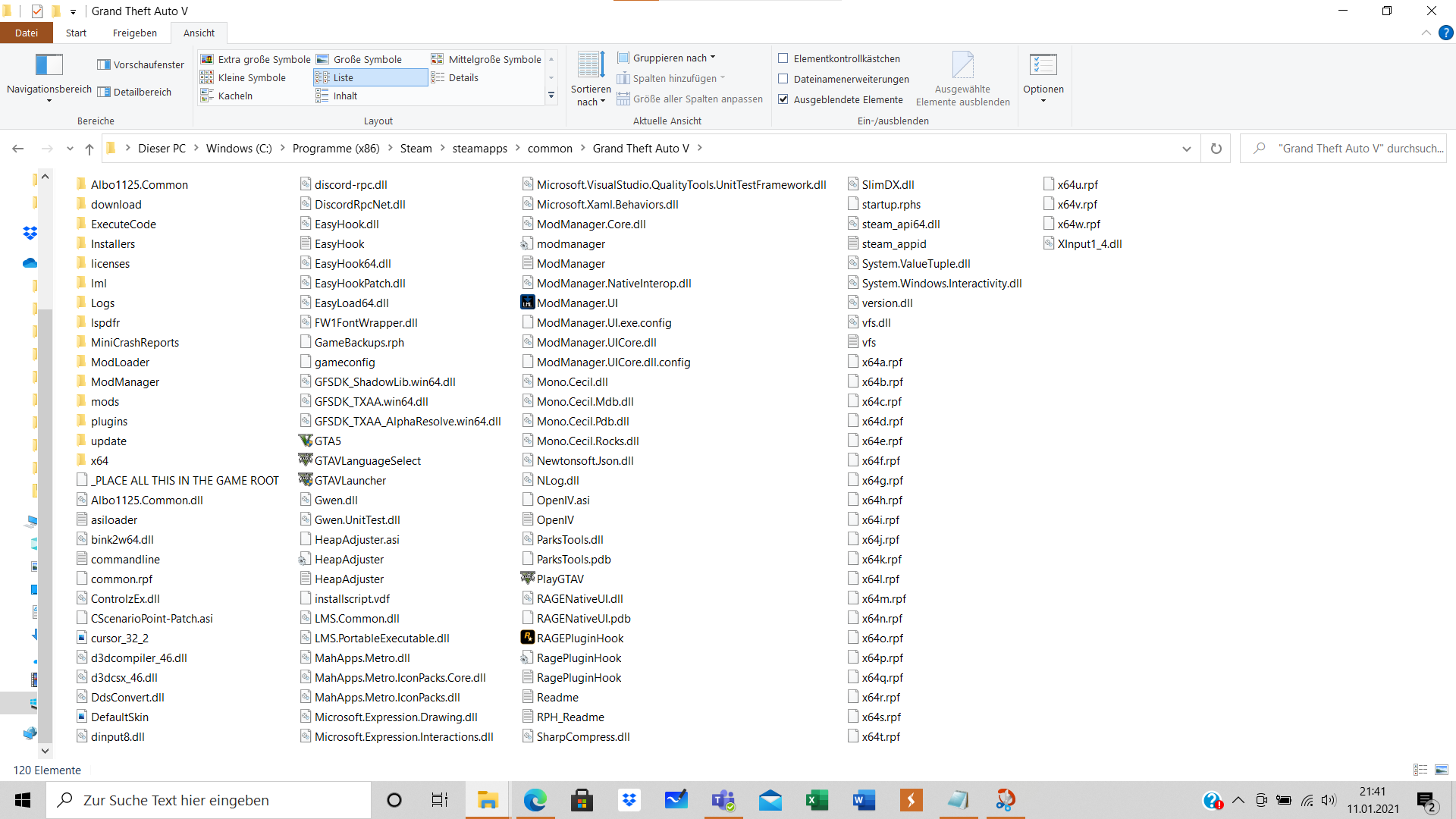
Task: Expand the layout gallery more arrow
Action: pyautogui.click(x=551, y=96)
